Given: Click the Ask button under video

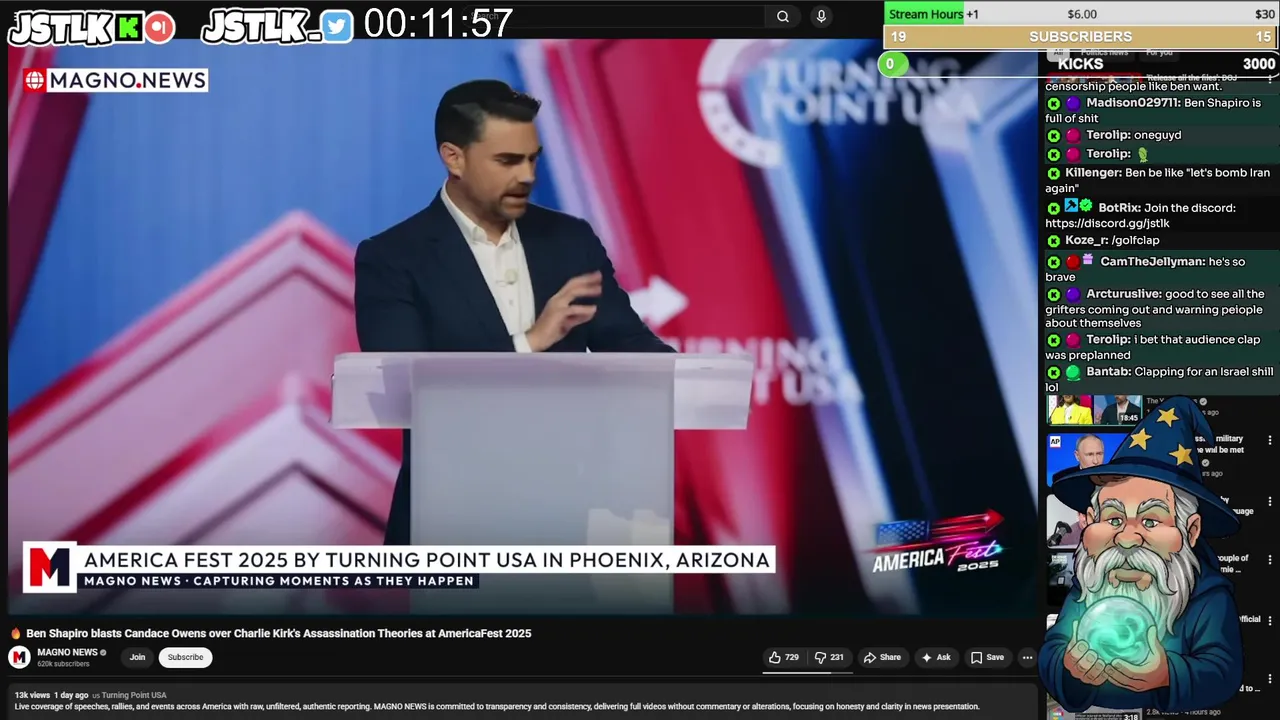Looking at the screenshot, I should [x=936, y=657].
